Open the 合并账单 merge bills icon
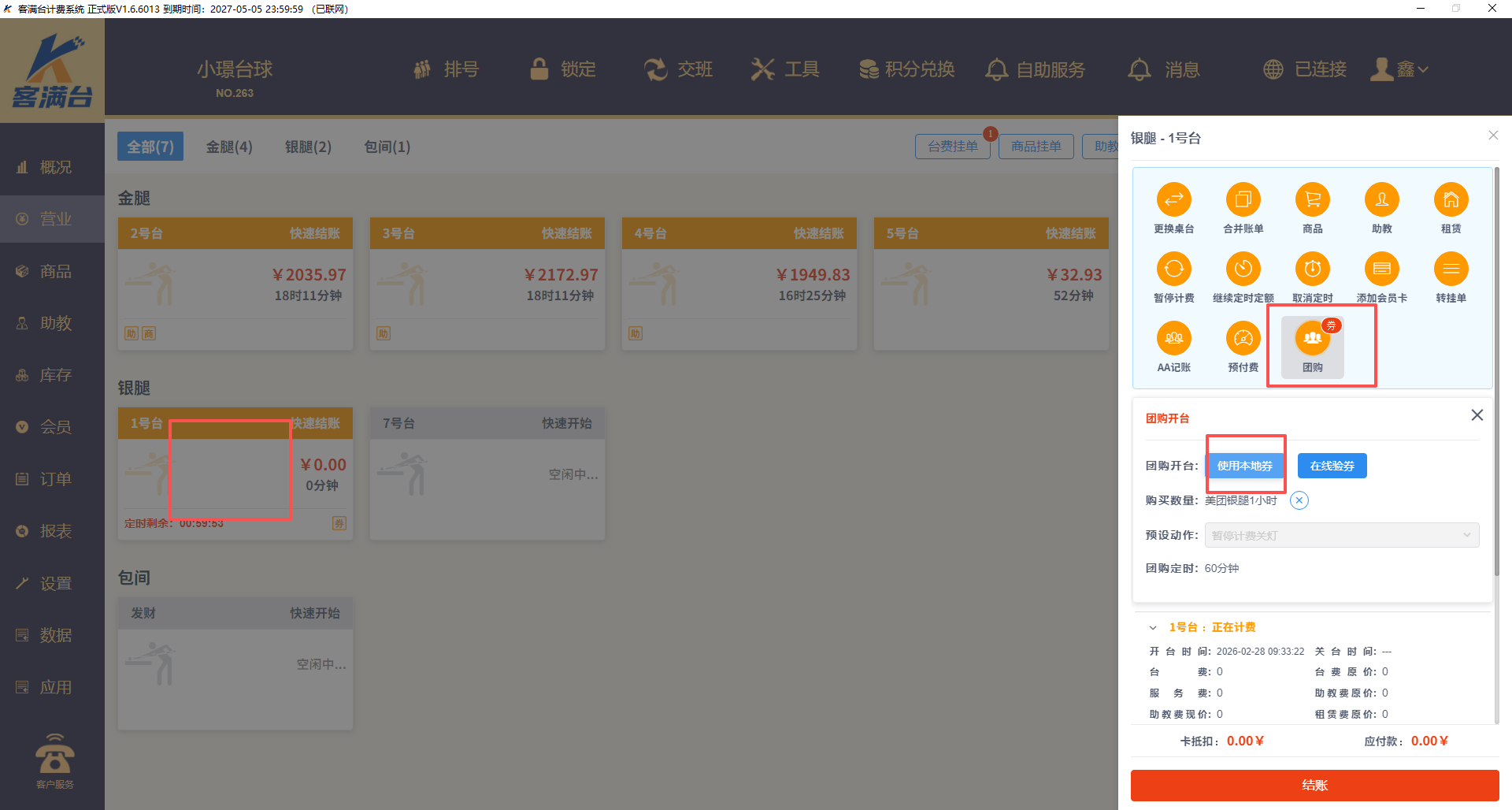Screen dimensions: 1512x810 (1243, 200)
